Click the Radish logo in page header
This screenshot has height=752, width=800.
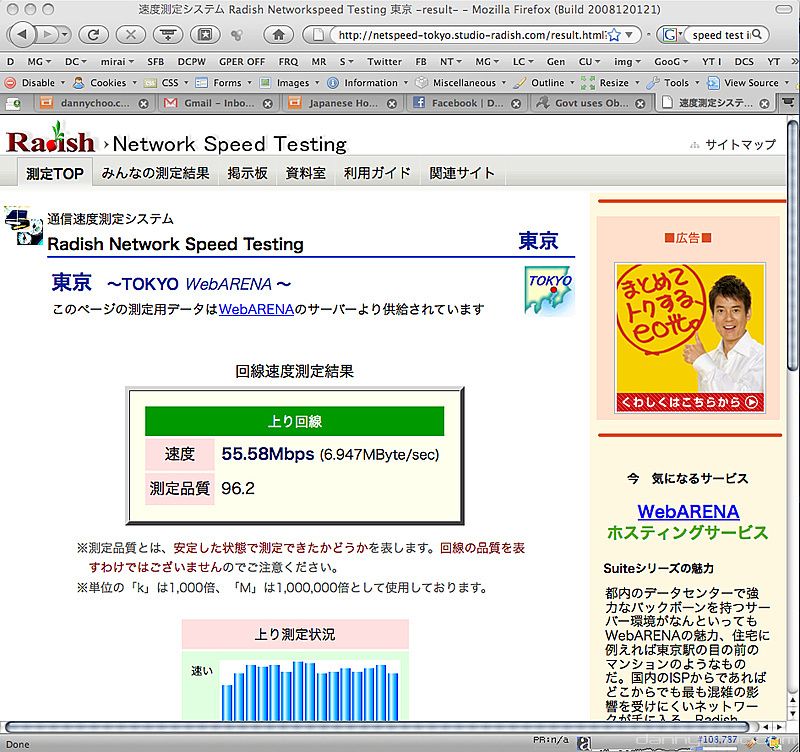point(50,144)
